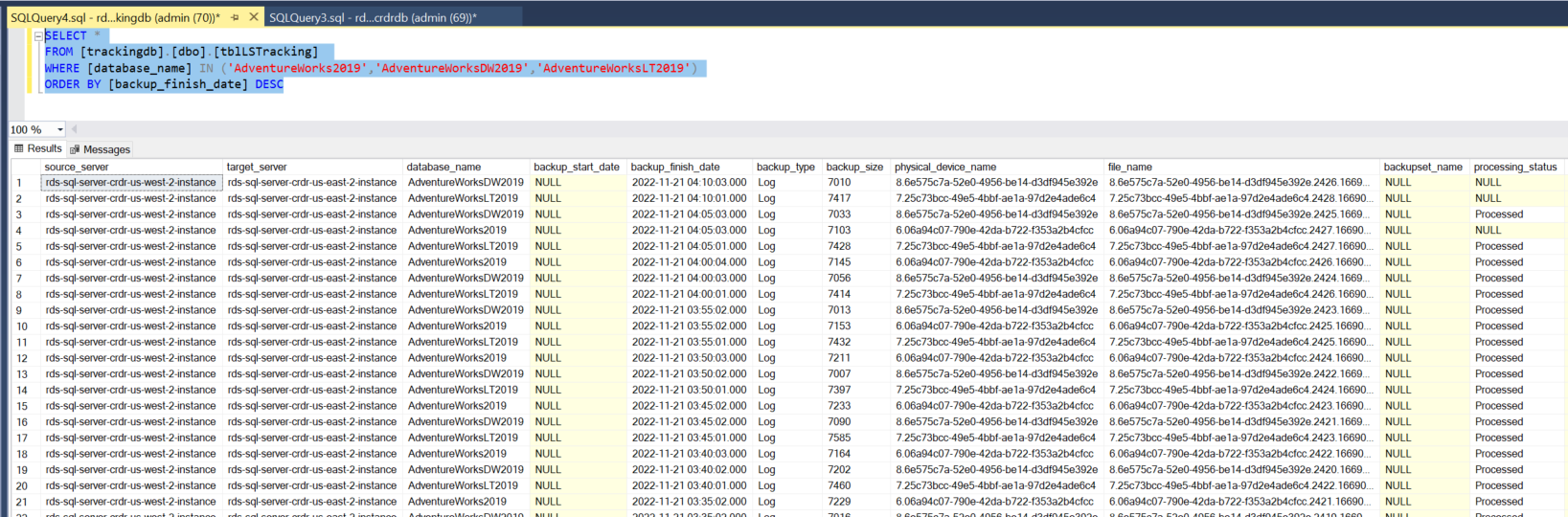Click the database_name column header
This screenshot has height=517, width=1568.
pyautogui.click(x=466, y=167)
